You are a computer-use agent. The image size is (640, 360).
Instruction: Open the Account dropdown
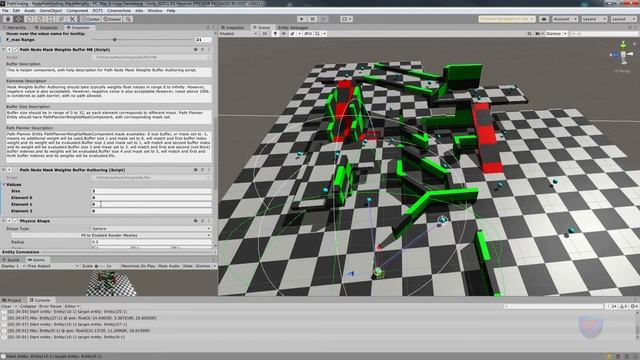point(564,19)
